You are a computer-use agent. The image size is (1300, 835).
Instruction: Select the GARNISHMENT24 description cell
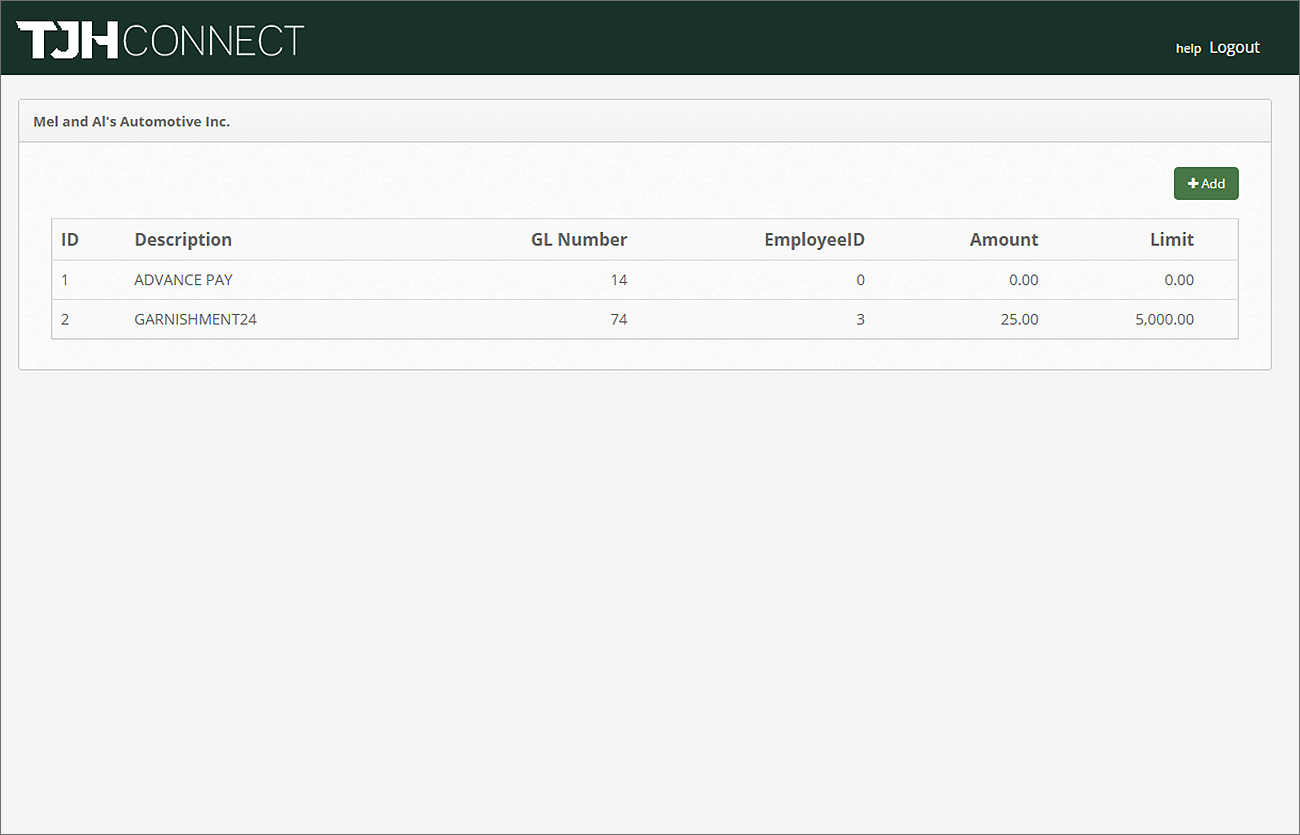click(x=196, y=320)
